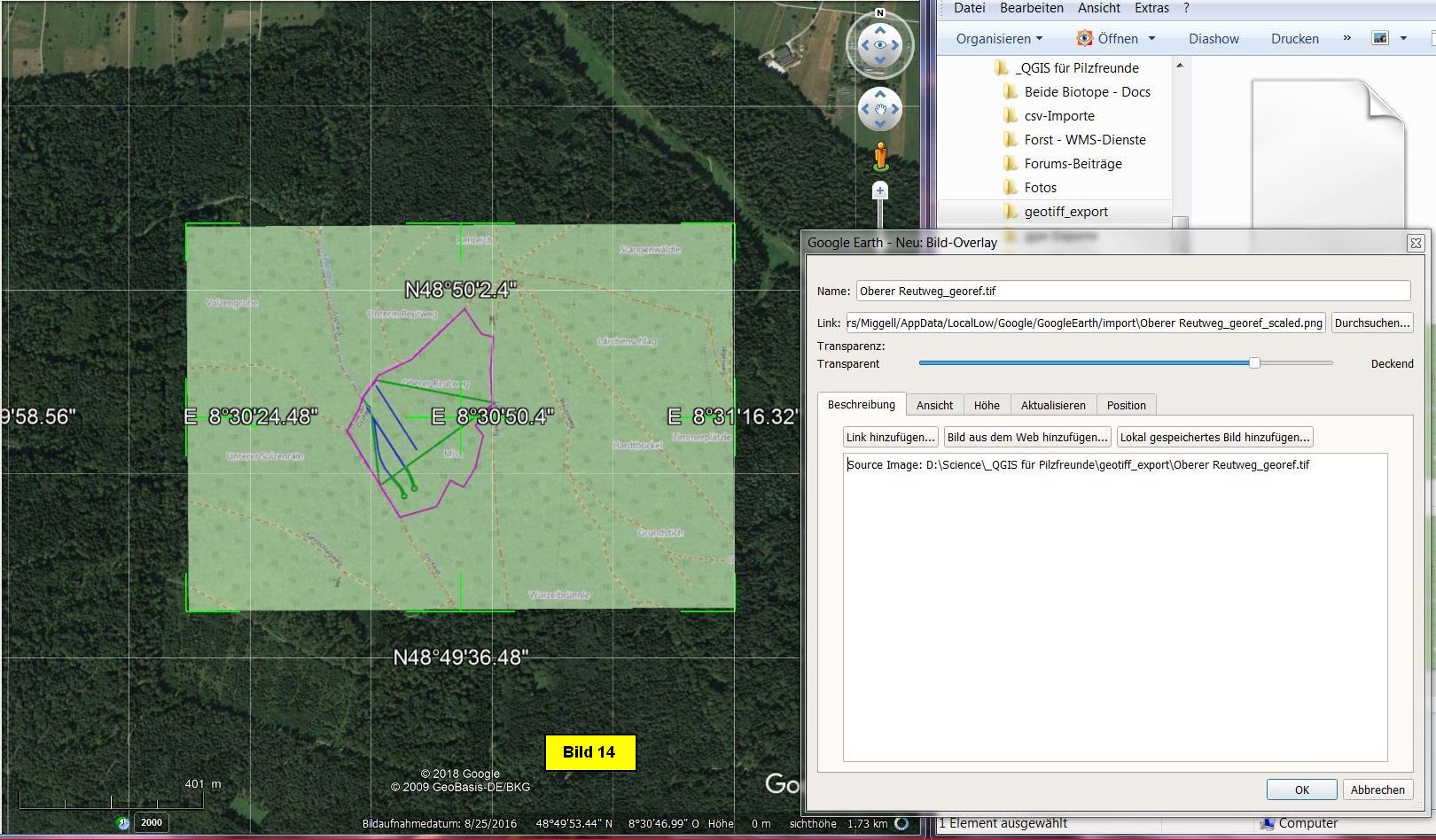Click the Durchsuchen... button
Image resolution: width=1436 pixels, height=840 pixels.
coord(1371,323)
